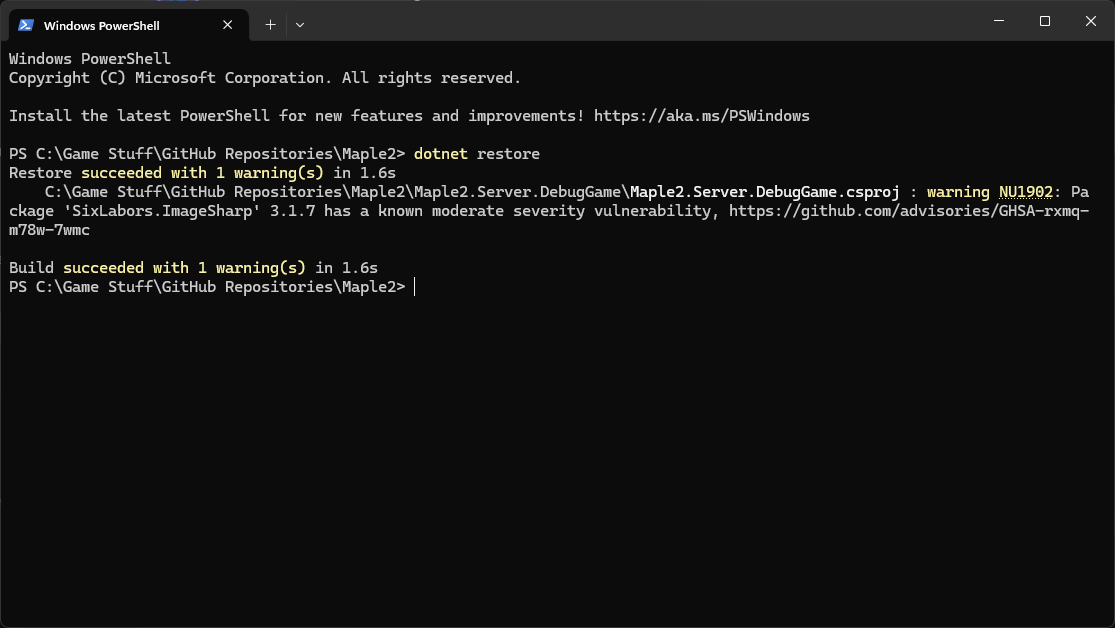
Task: Select the Windows PowerShell tab title
Action: [101, 25]
